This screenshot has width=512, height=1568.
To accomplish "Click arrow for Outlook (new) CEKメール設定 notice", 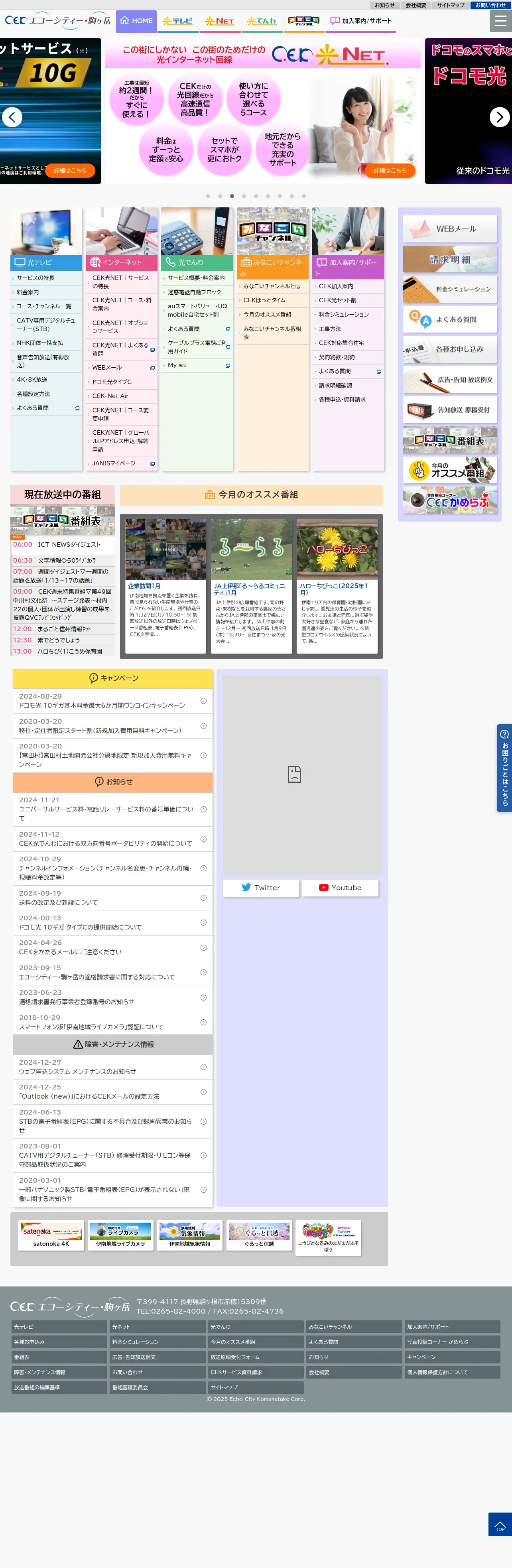I will point(203,1092).
